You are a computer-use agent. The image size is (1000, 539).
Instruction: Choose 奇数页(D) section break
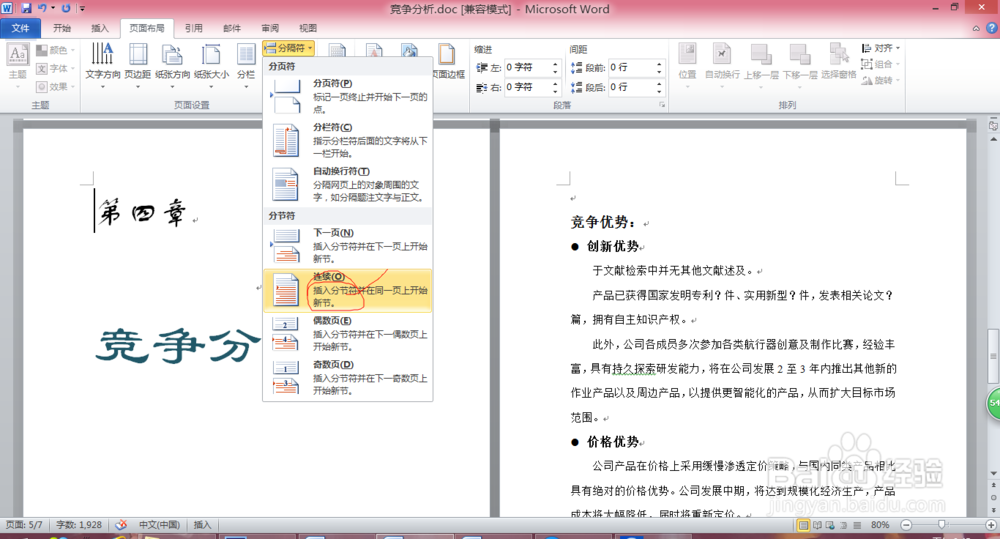tap(348, 378)
